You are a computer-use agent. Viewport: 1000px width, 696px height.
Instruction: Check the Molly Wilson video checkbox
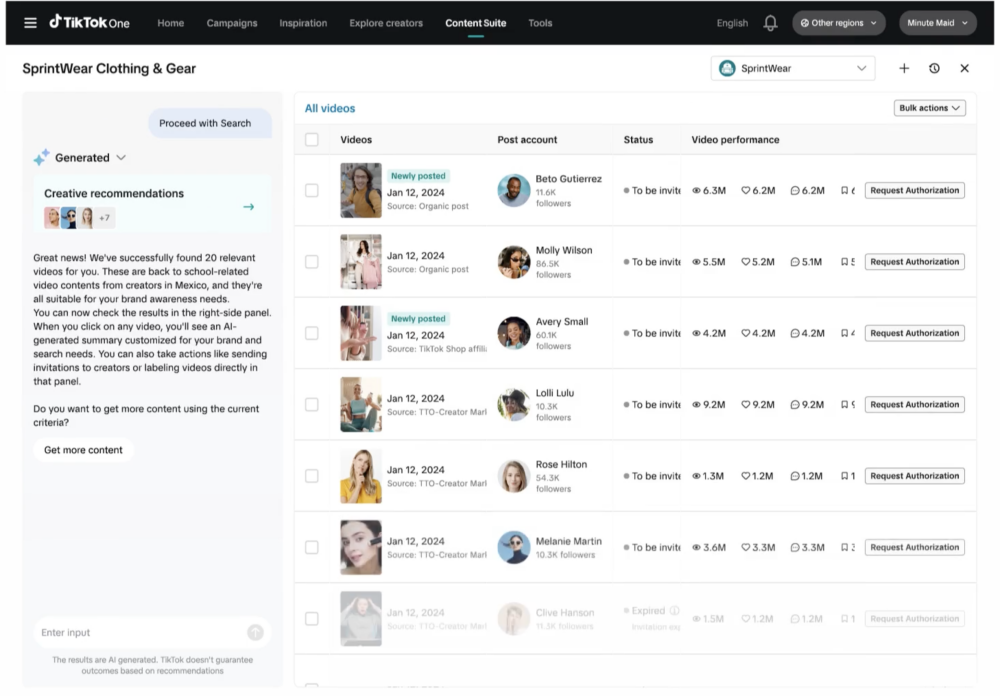[312, 262]
